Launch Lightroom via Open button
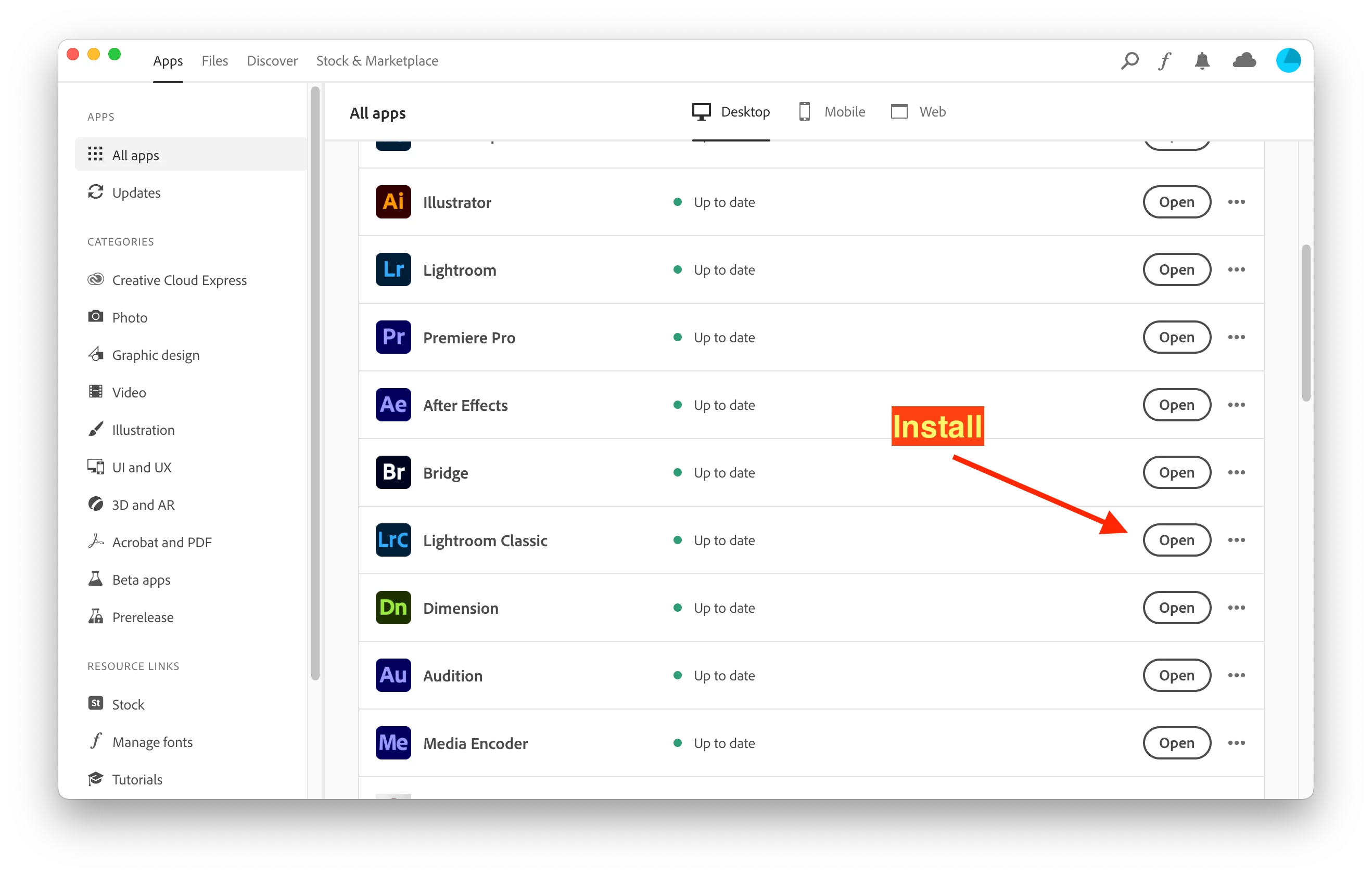The height and width of the screenshot is (876, 1372). coord(1177,269)
